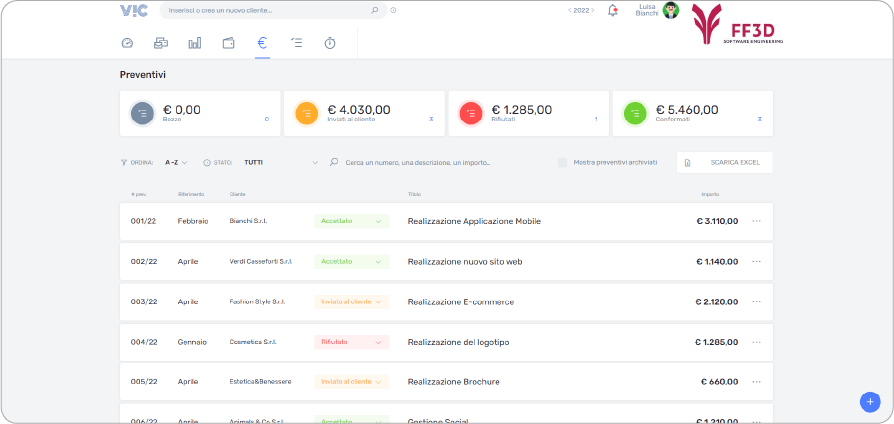The image size is (894, 424).
Task: Click the 'Cliente' column header
Action: coord(237,194)
